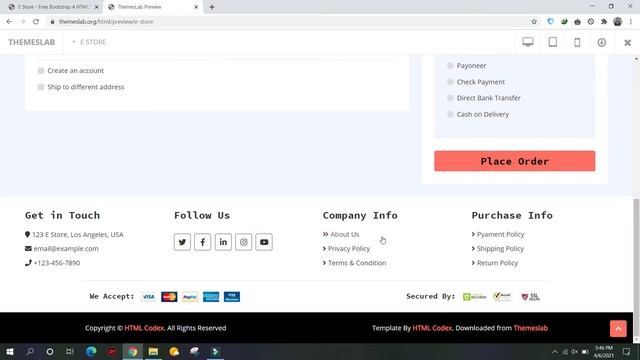Select Cash on Delivery option
Screen dimensions: 640x360
(450, 114)
